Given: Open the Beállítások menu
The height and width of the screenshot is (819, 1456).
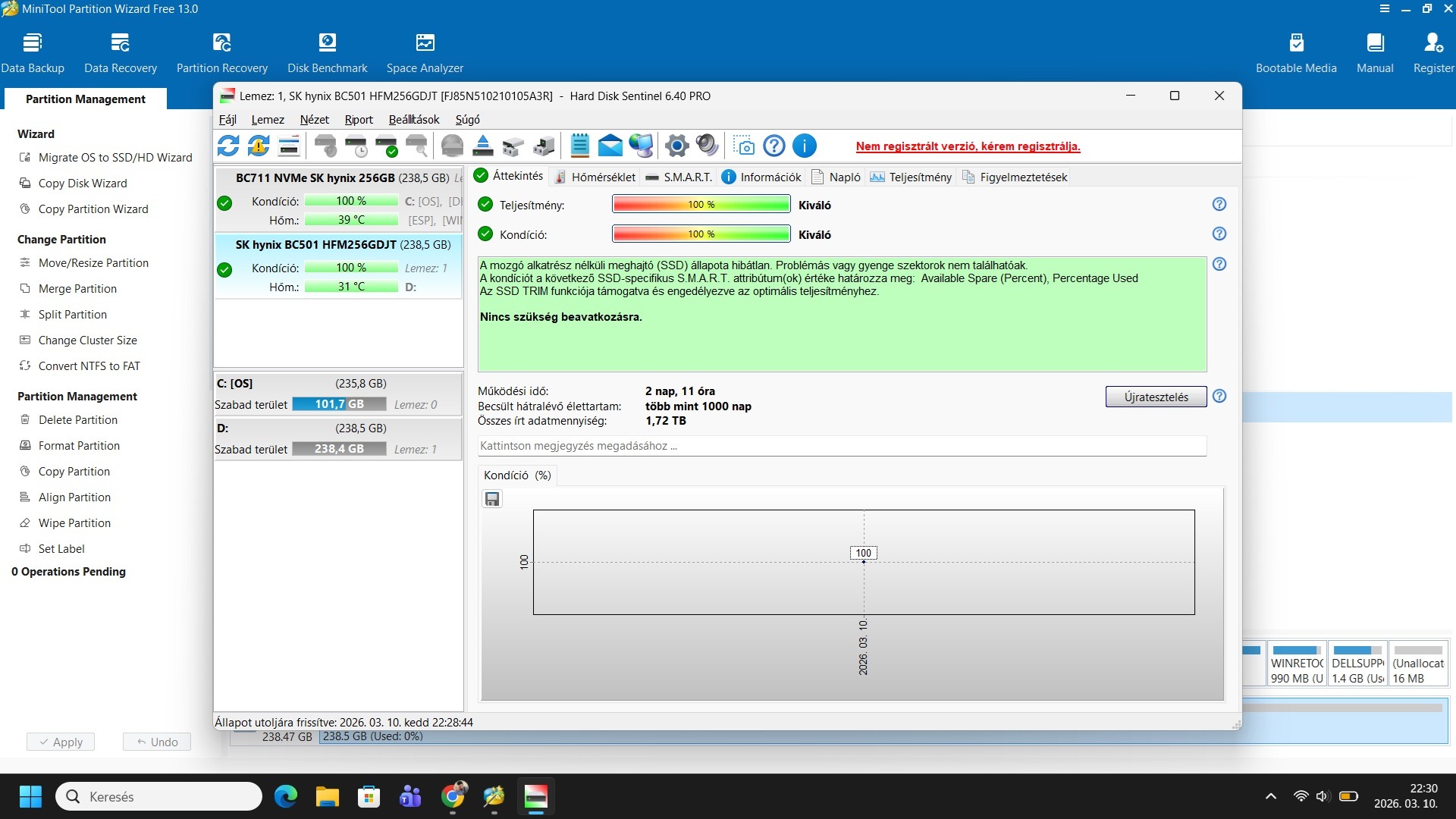Looking at the screenshot, I should pos(413,120).
